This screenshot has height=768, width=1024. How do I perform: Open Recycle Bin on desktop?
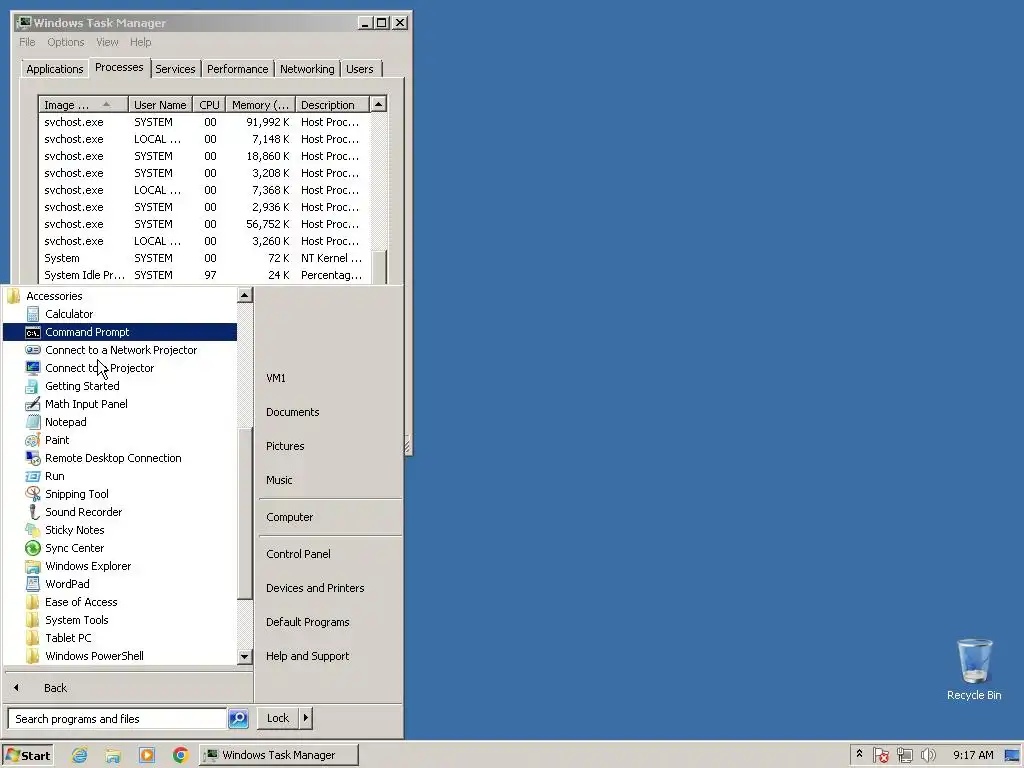(x=974, y=670)
